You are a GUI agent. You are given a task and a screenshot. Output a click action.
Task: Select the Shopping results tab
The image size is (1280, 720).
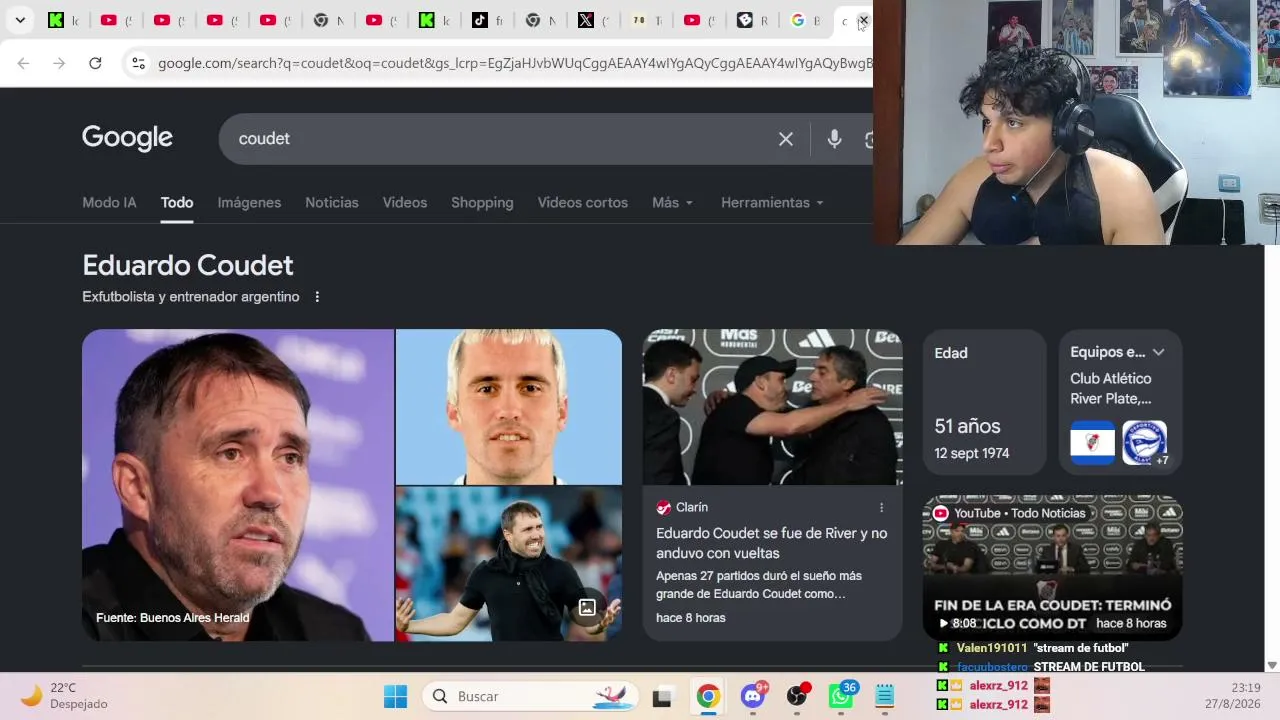[x=482, y=202]
